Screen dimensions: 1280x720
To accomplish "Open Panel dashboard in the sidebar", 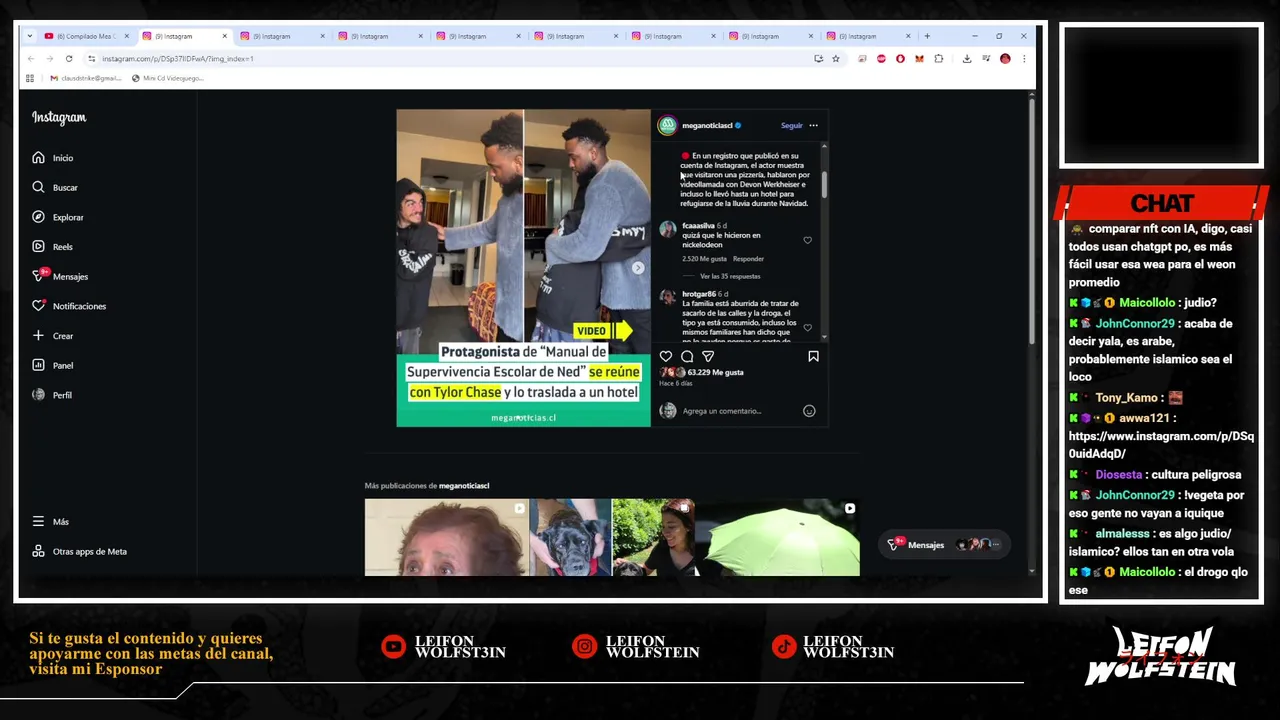I will coord(53,365).
